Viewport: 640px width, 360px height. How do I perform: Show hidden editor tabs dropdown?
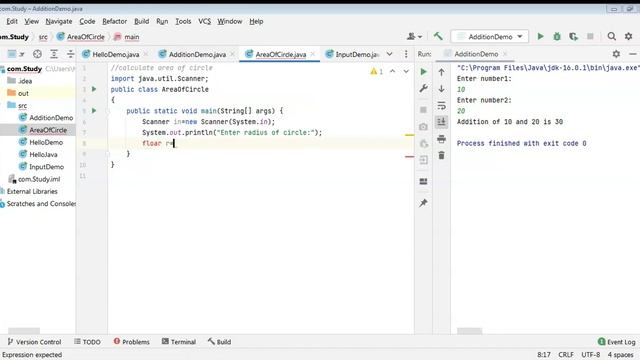(389, 54)
